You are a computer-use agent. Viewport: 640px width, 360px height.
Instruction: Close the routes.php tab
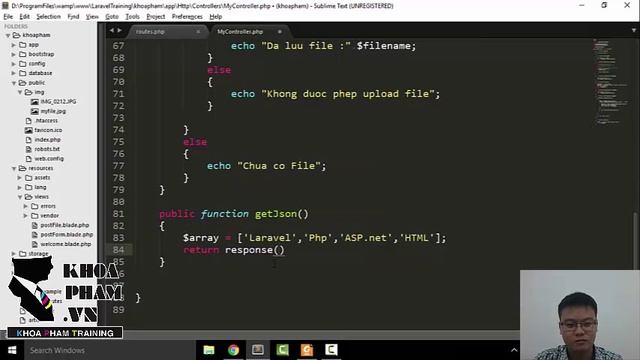click(198, 31)
